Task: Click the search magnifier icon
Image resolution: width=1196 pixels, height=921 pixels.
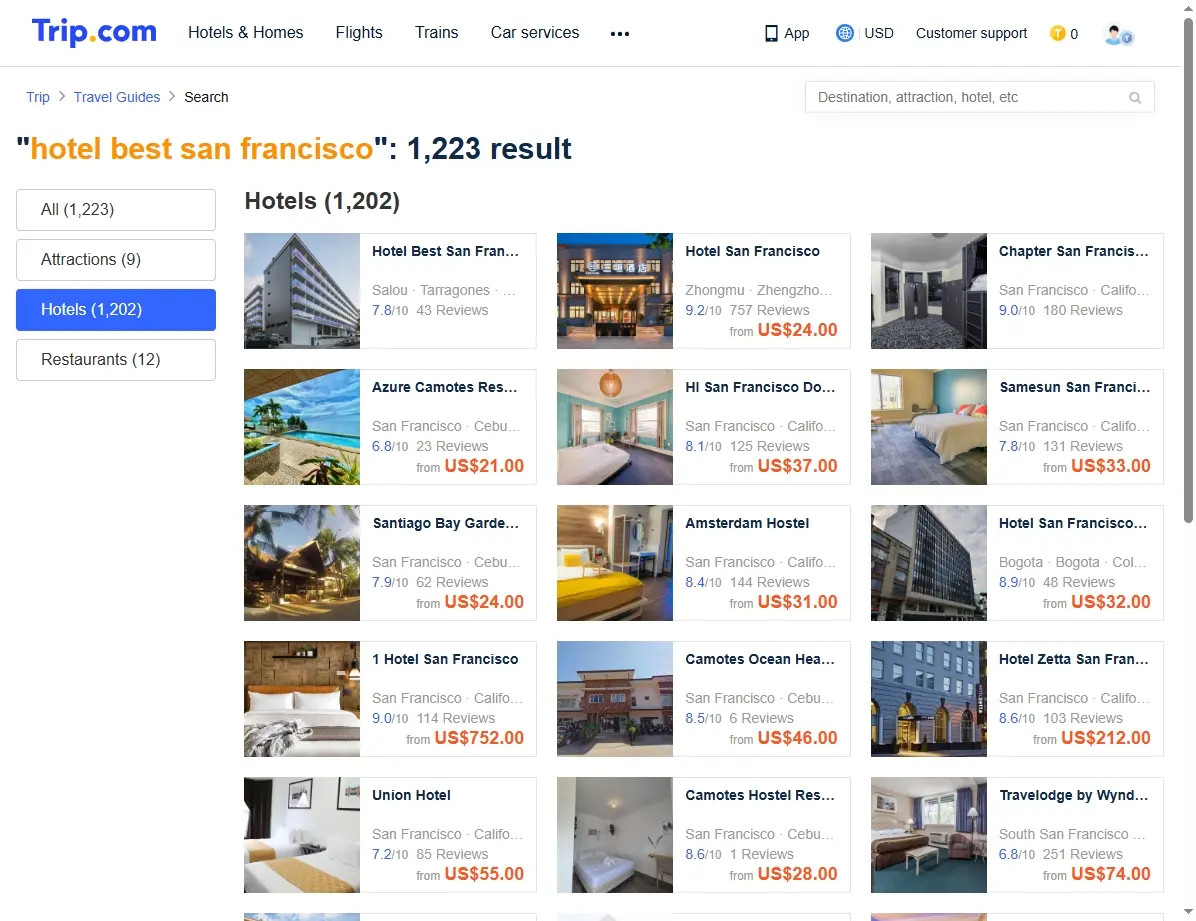Action: (1135, 98)
